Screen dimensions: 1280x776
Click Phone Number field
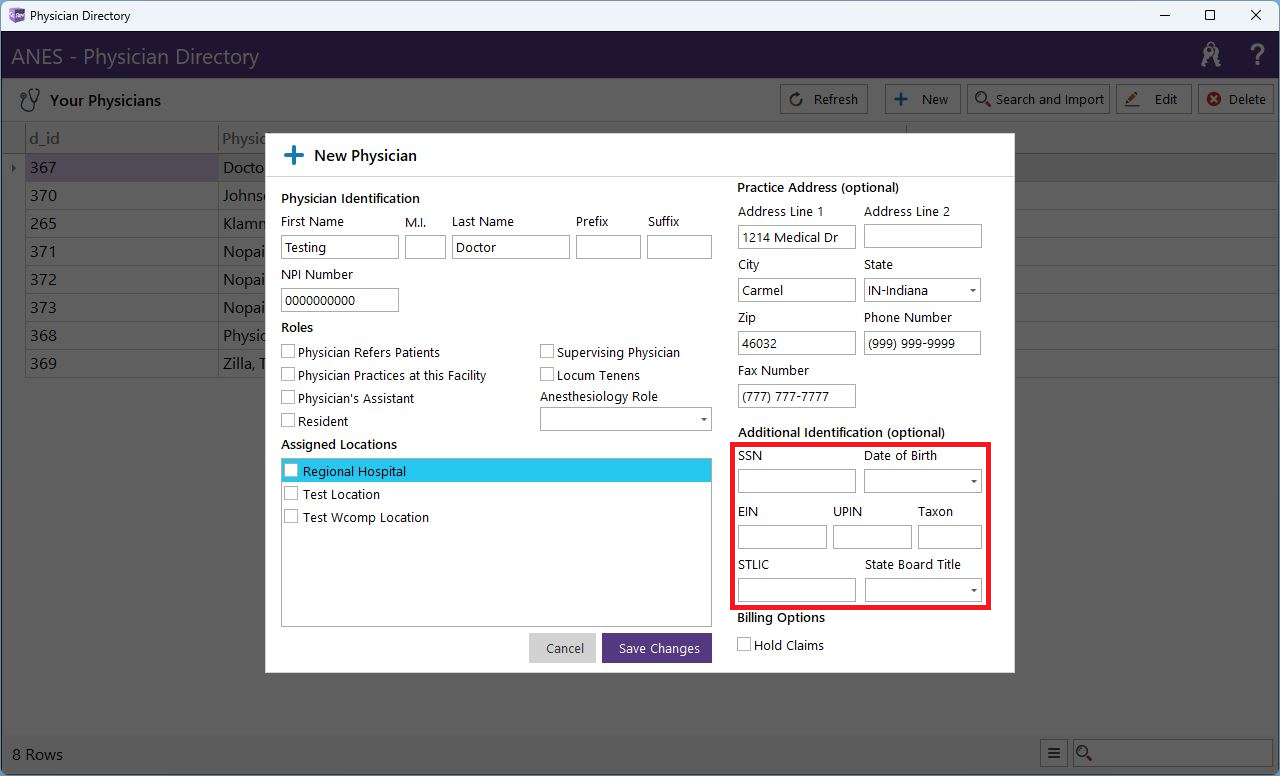922,343
